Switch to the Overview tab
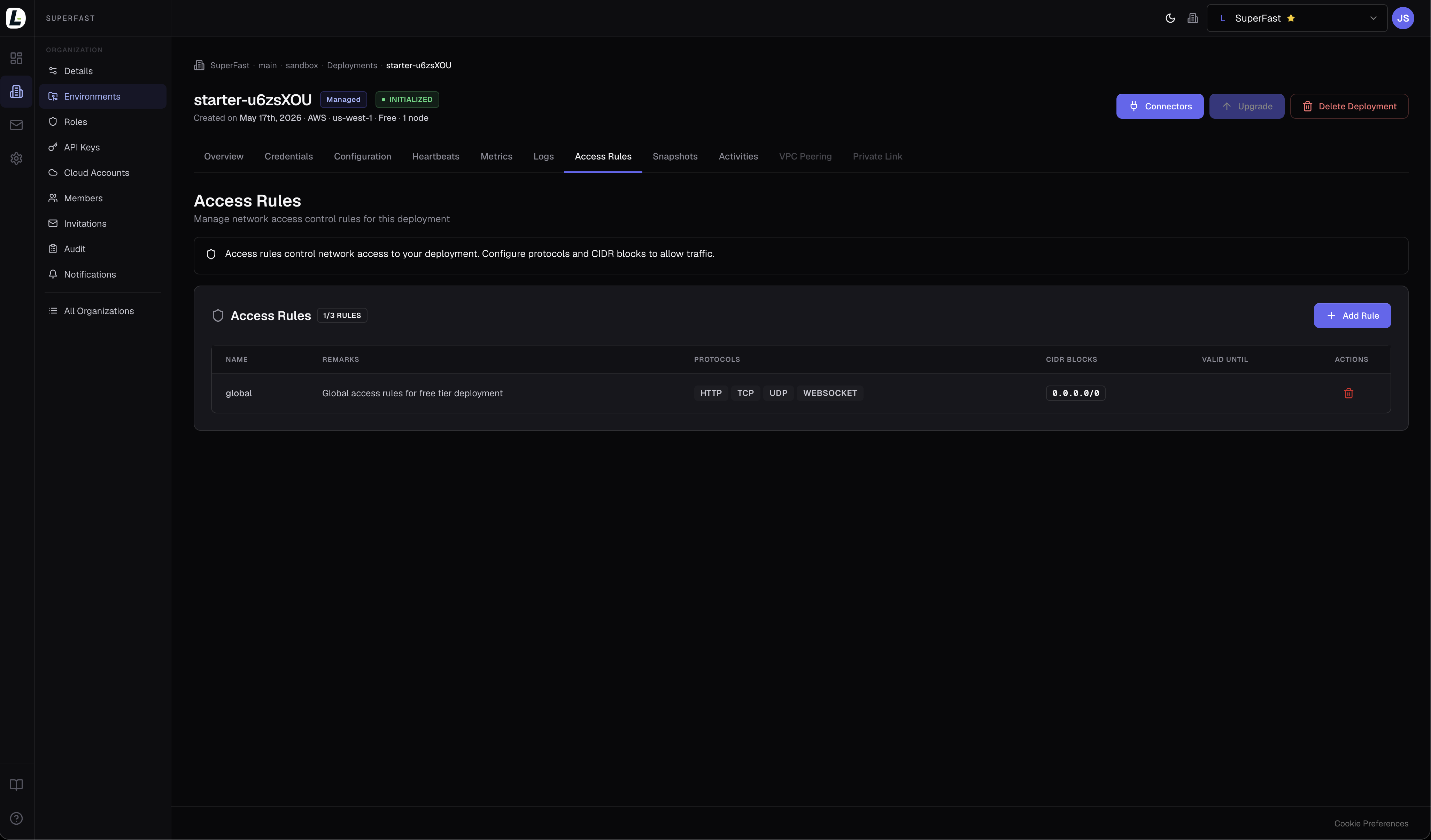 pos(224,156)
